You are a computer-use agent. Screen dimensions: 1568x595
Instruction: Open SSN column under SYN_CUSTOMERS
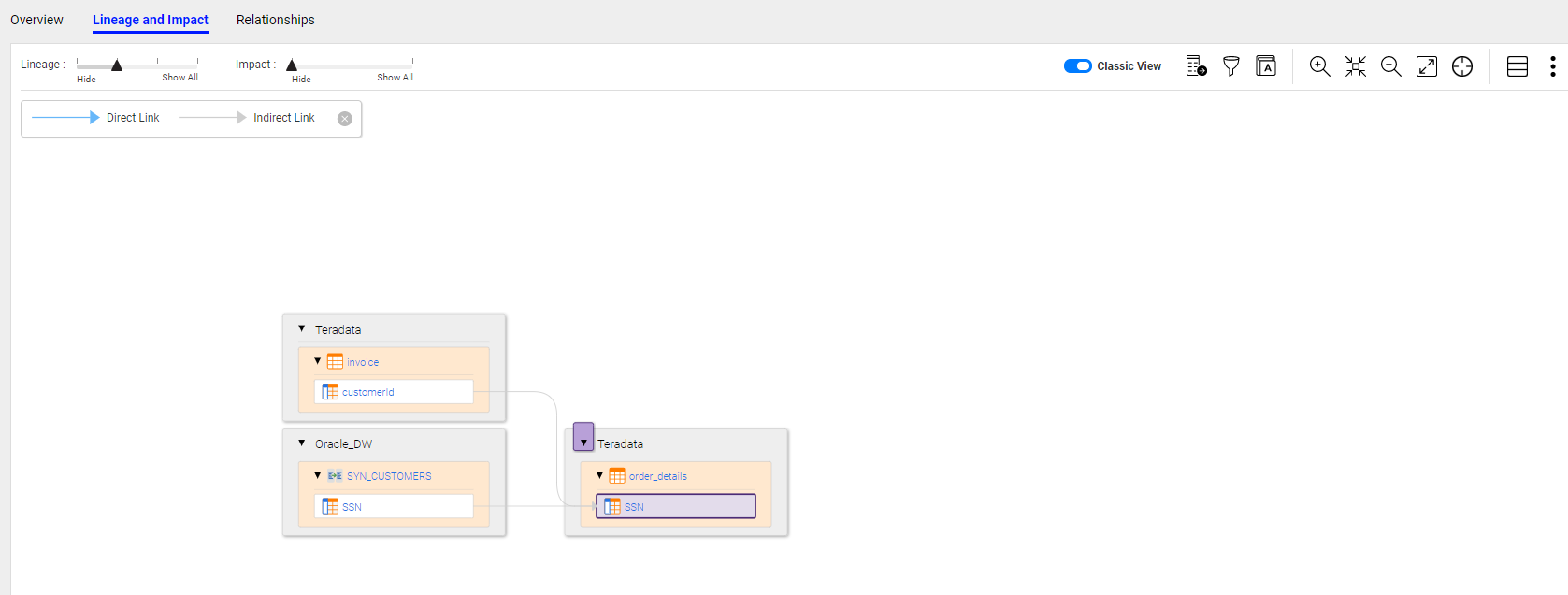[x=352, y=507]
